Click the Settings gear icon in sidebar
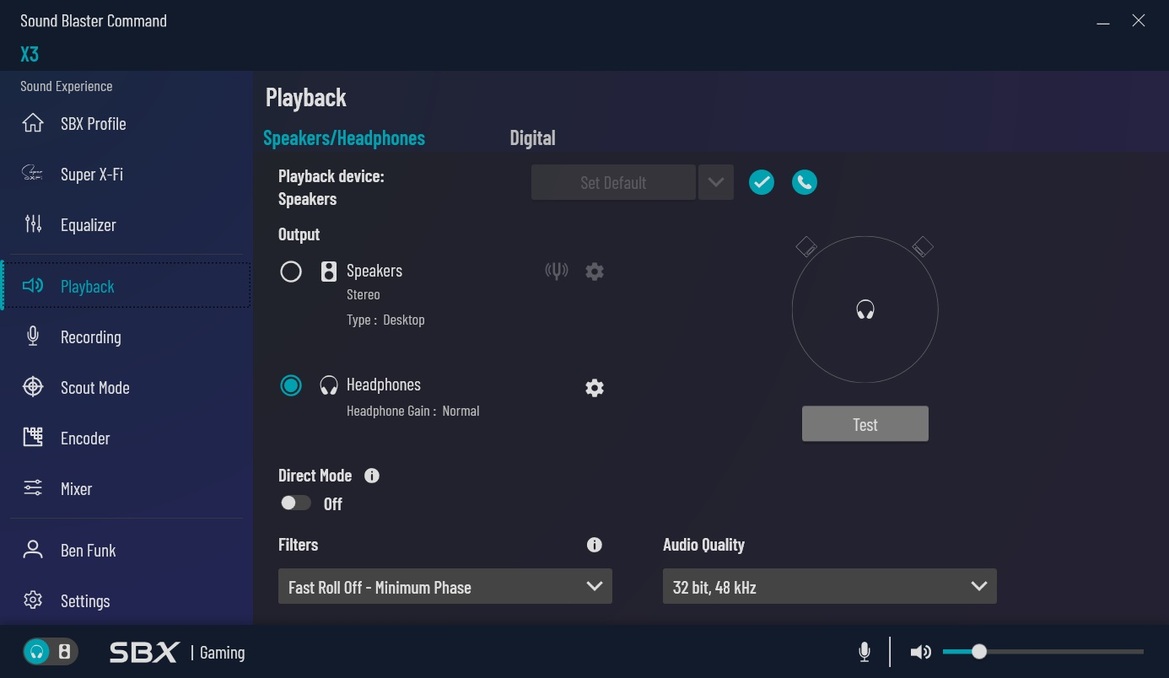The height and width of the screenshot is (678, 1169). [x=33, y=600]
